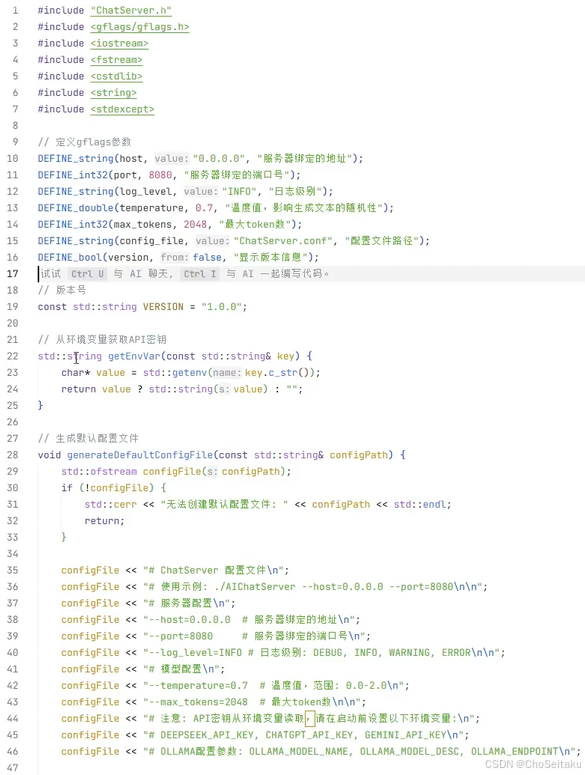Click the "--host=0.0.0.0" string on line 38
This screenshot has width=585, height=775.
coord(251,620)
